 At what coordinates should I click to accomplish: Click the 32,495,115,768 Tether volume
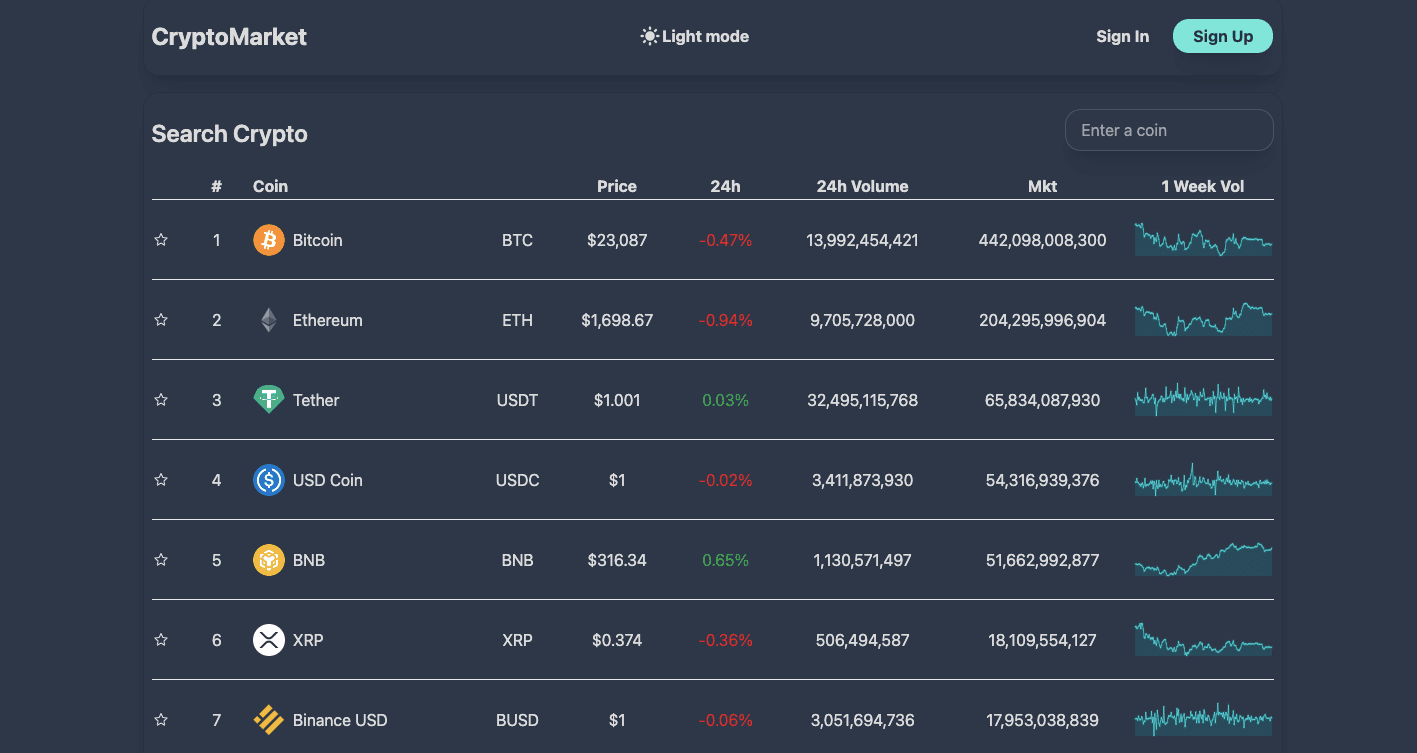tap(862, 400)
